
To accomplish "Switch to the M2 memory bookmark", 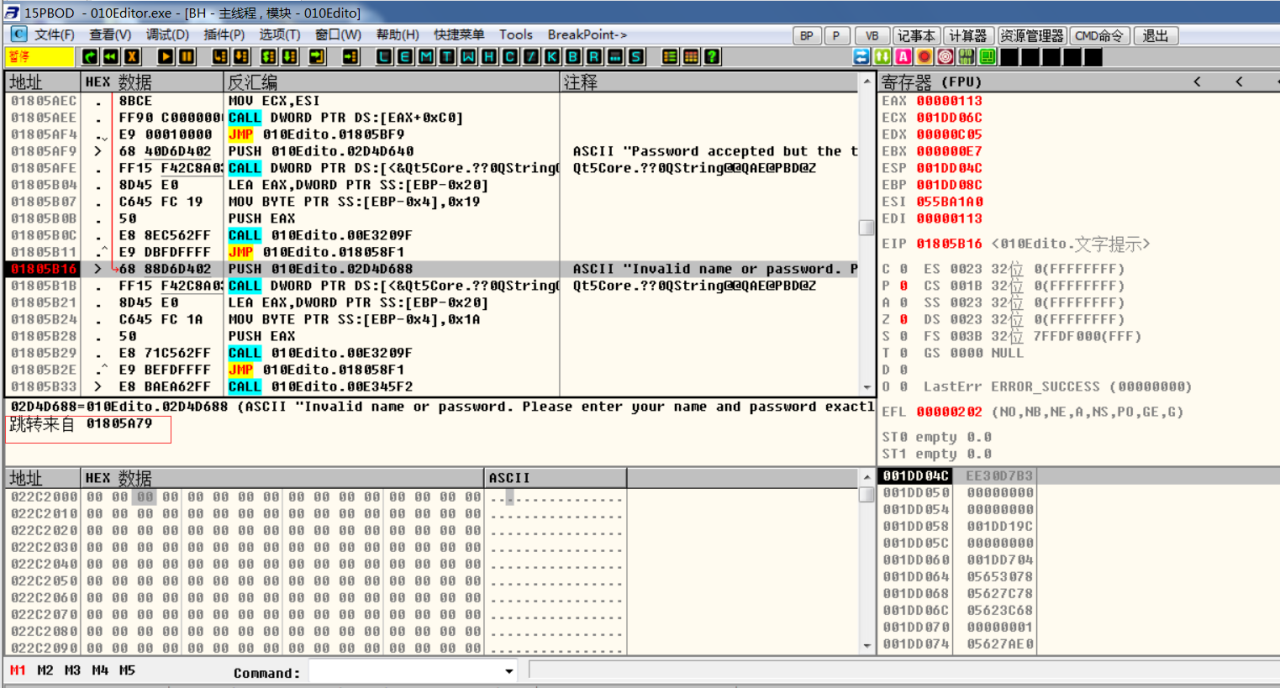I will [45, 670].
